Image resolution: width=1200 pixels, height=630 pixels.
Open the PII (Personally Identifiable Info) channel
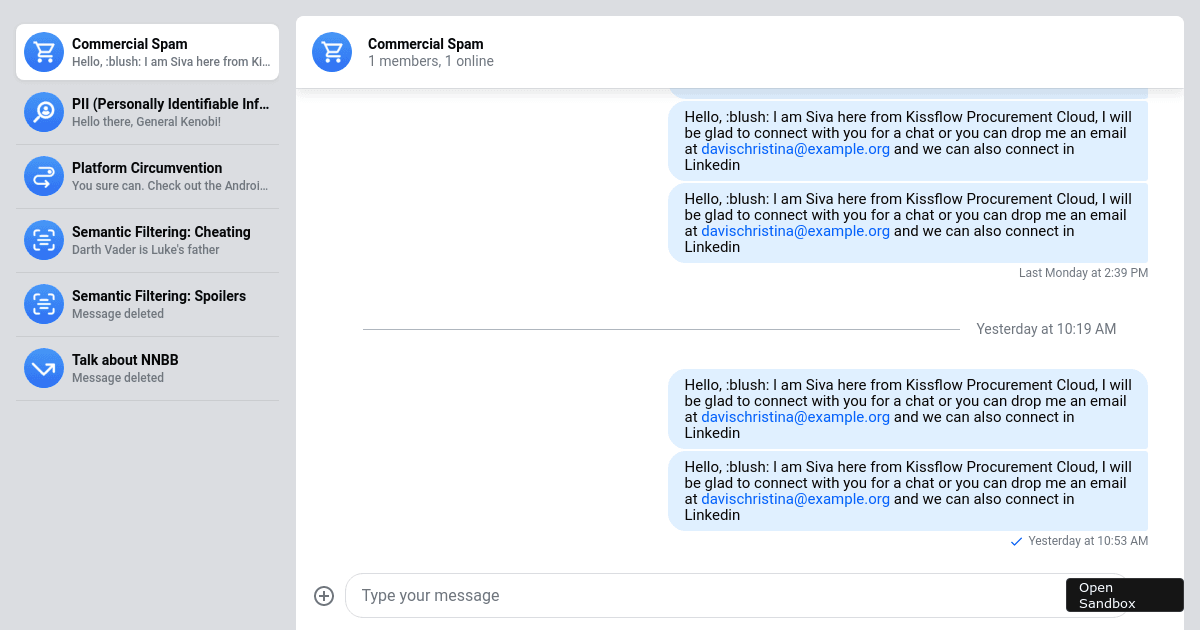coord(147,112)
